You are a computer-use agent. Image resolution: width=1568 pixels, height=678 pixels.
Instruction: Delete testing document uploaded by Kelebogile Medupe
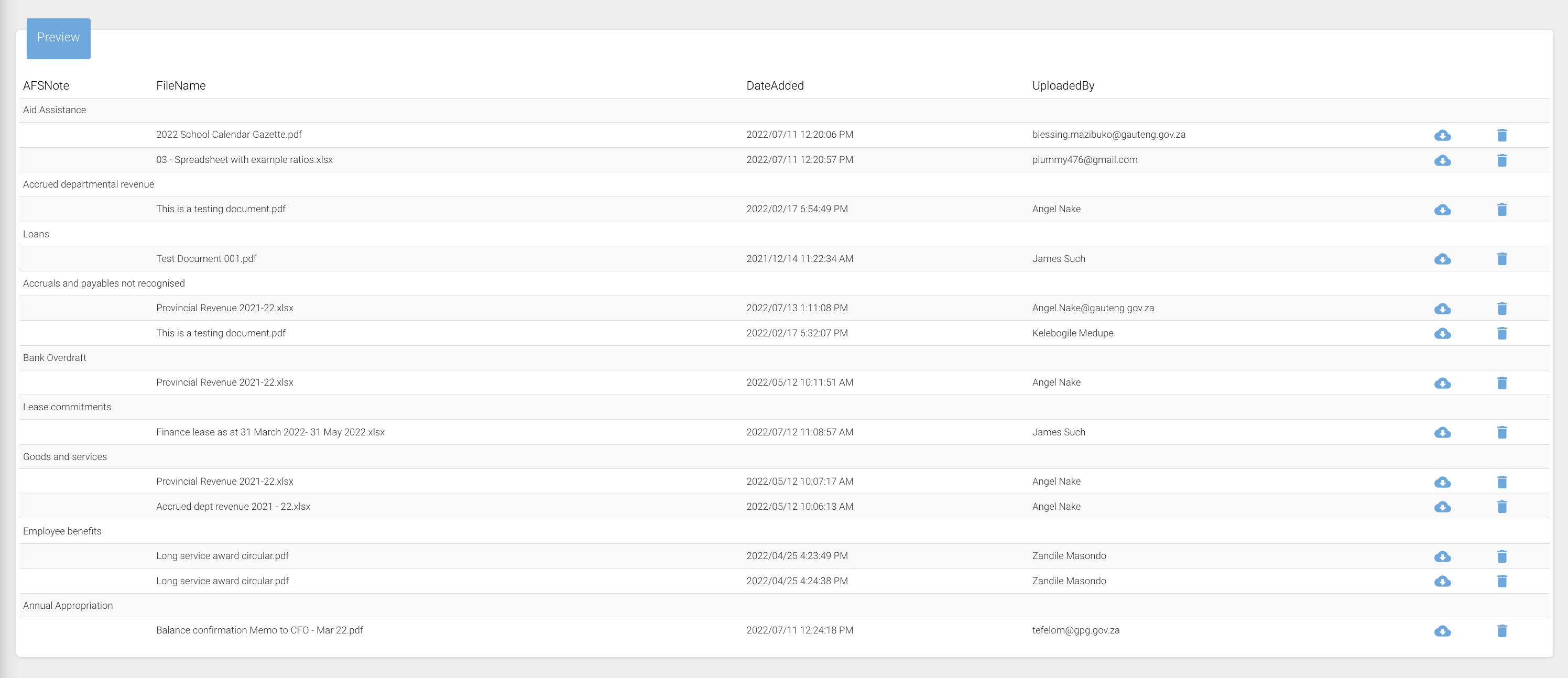[1501, 334]
